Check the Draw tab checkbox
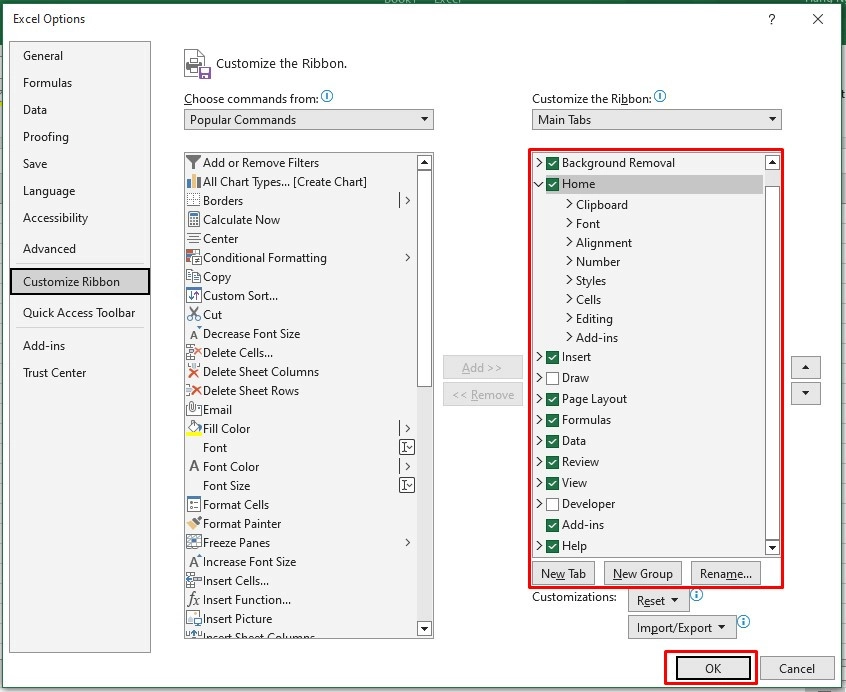 coord(552,378)
